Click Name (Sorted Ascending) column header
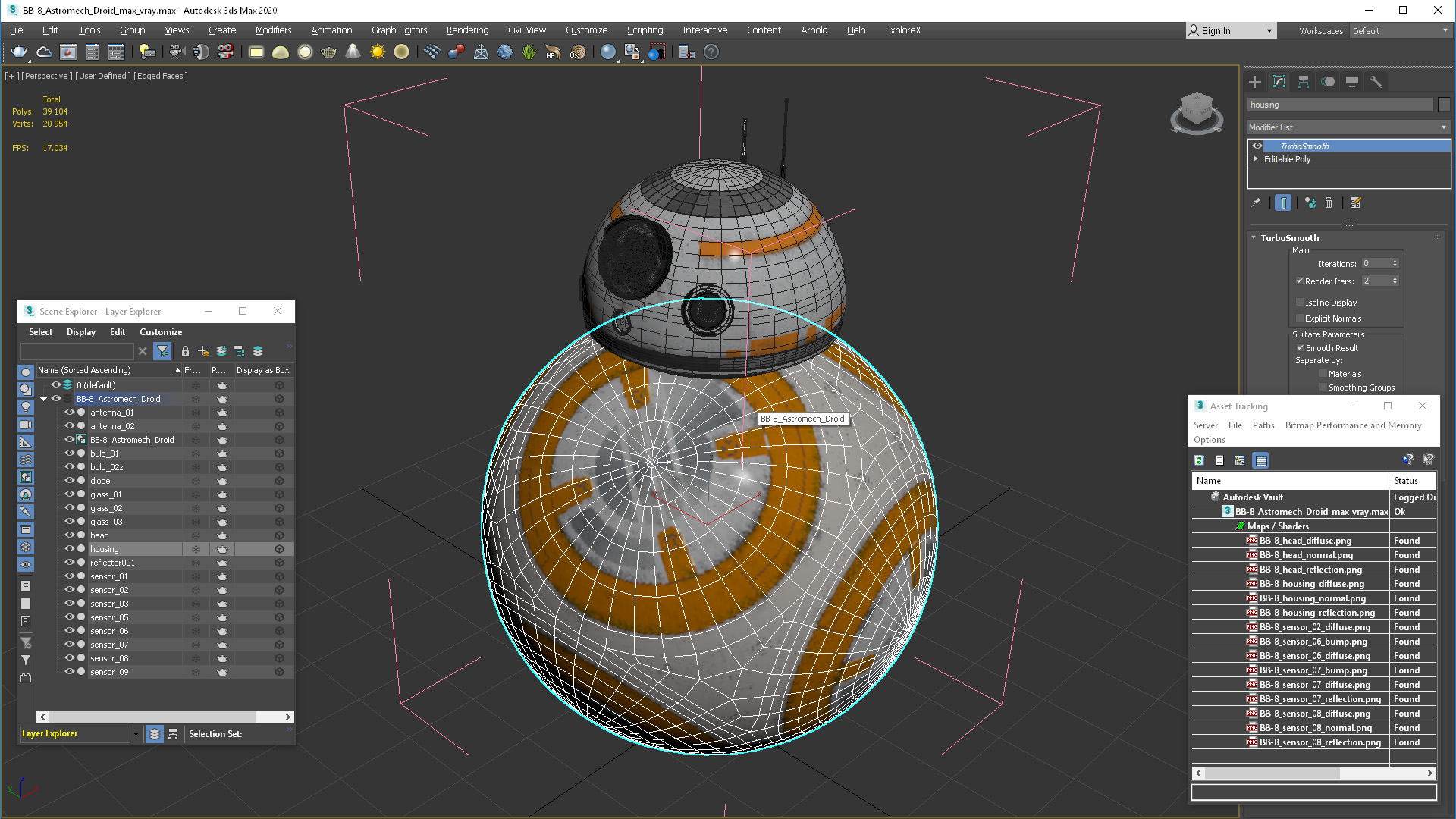 point(108,370)
